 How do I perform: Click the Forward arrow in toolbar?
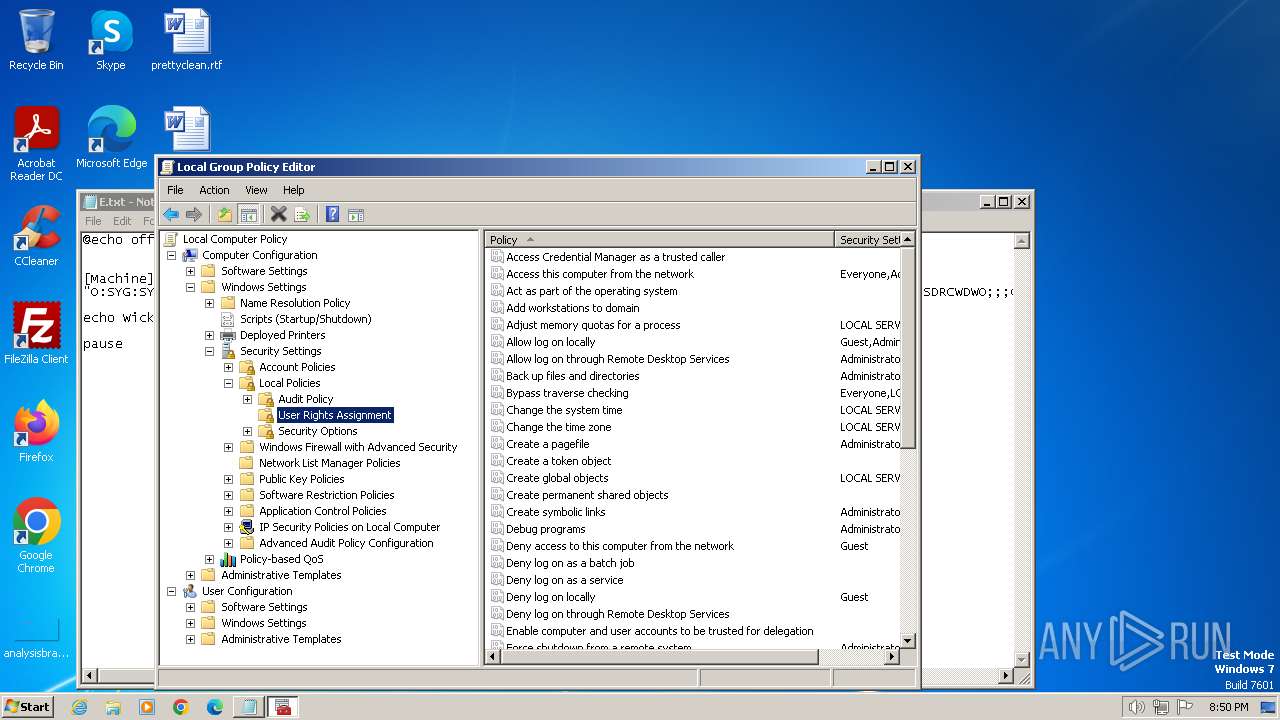(x=194, y=214)
